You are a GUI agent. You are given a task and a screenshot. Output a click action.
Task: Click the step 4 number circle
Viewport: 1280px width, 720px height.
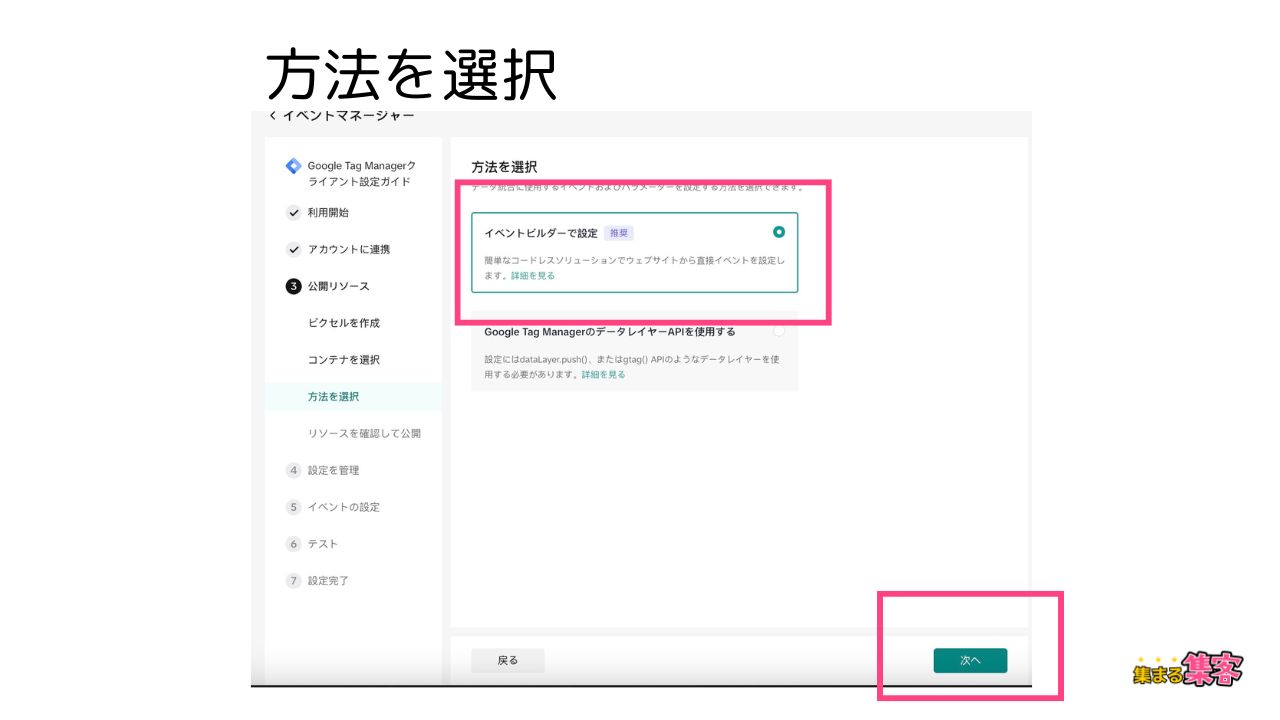coord(293,470)
